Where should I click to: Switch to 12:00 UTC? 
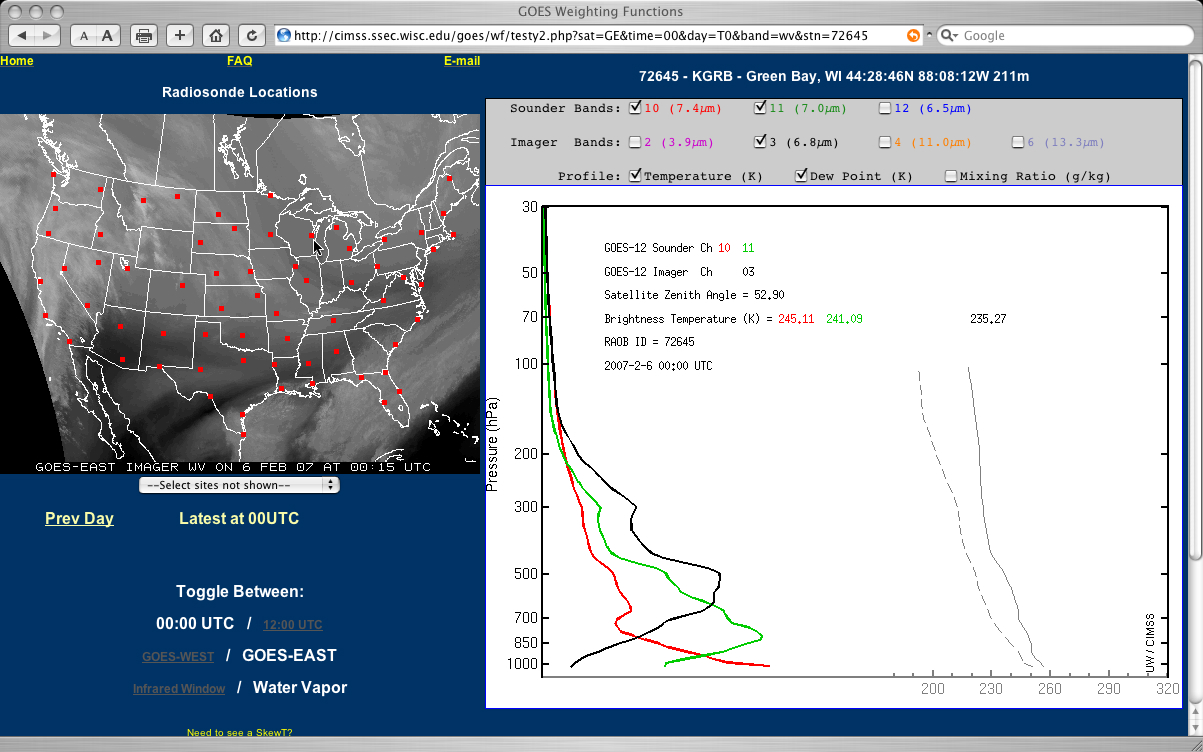[292, 625]
